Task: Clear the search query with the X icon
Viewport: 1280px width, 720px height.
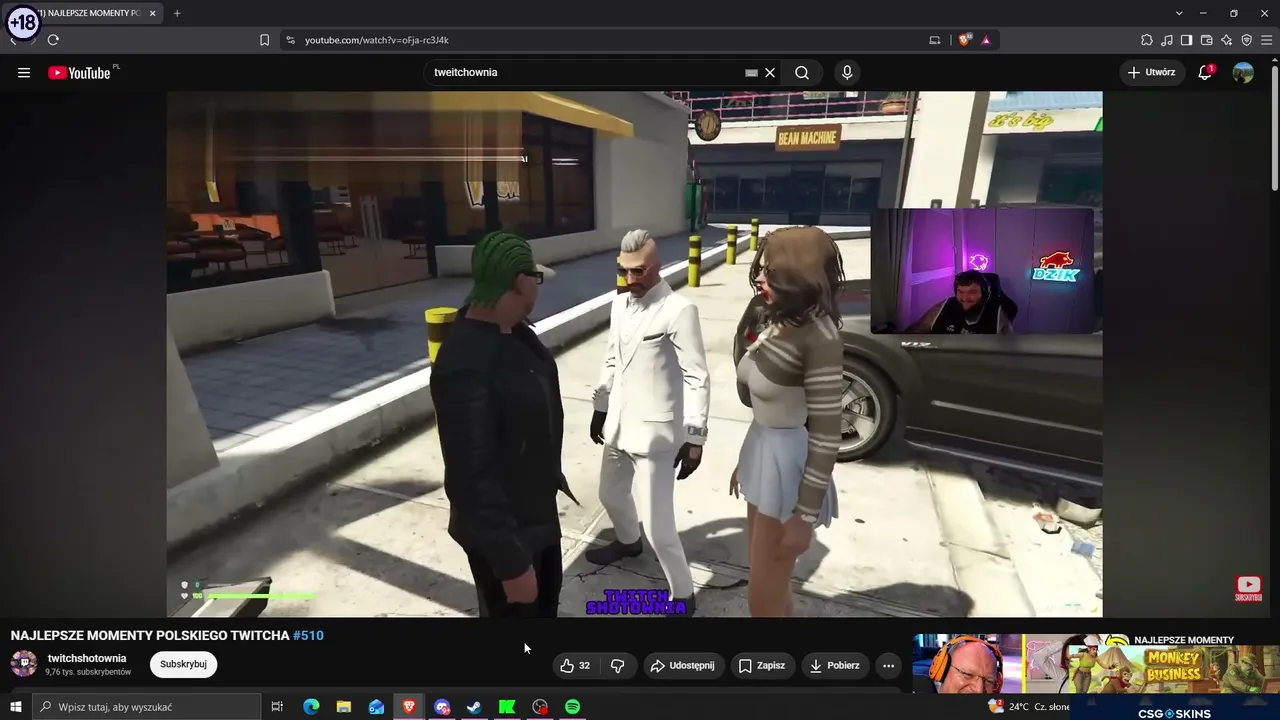Action: (x=770, y=72)
